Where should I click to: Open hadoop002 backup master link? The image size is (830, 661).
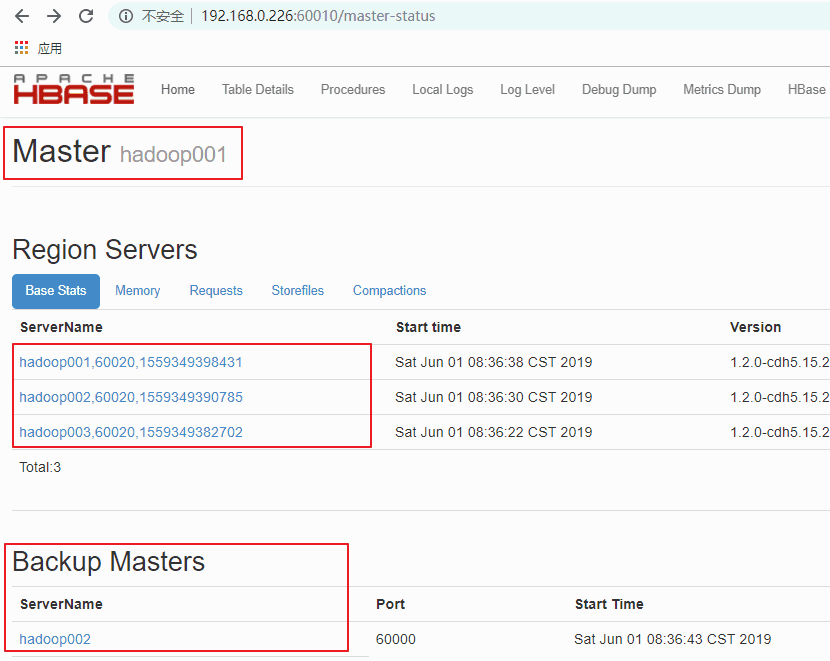[x=55, y=639]
